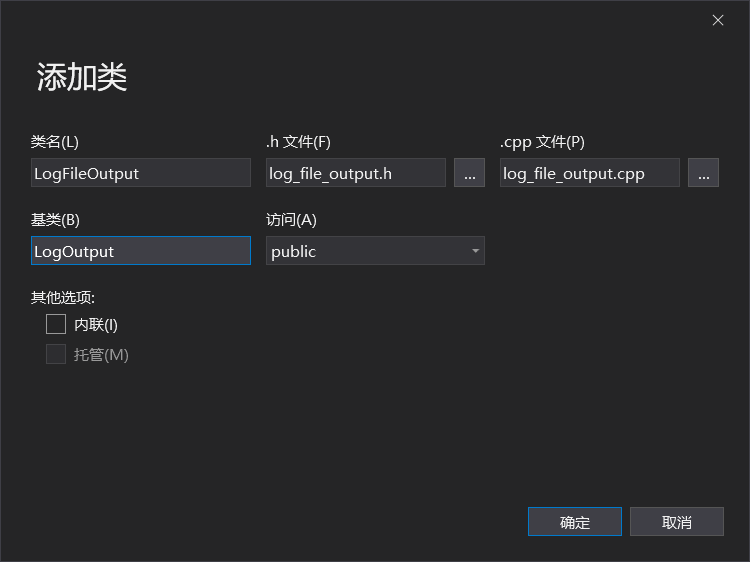Open the browse button for .h file
This screenshot has height=562, width=750.
pos(469,173)
